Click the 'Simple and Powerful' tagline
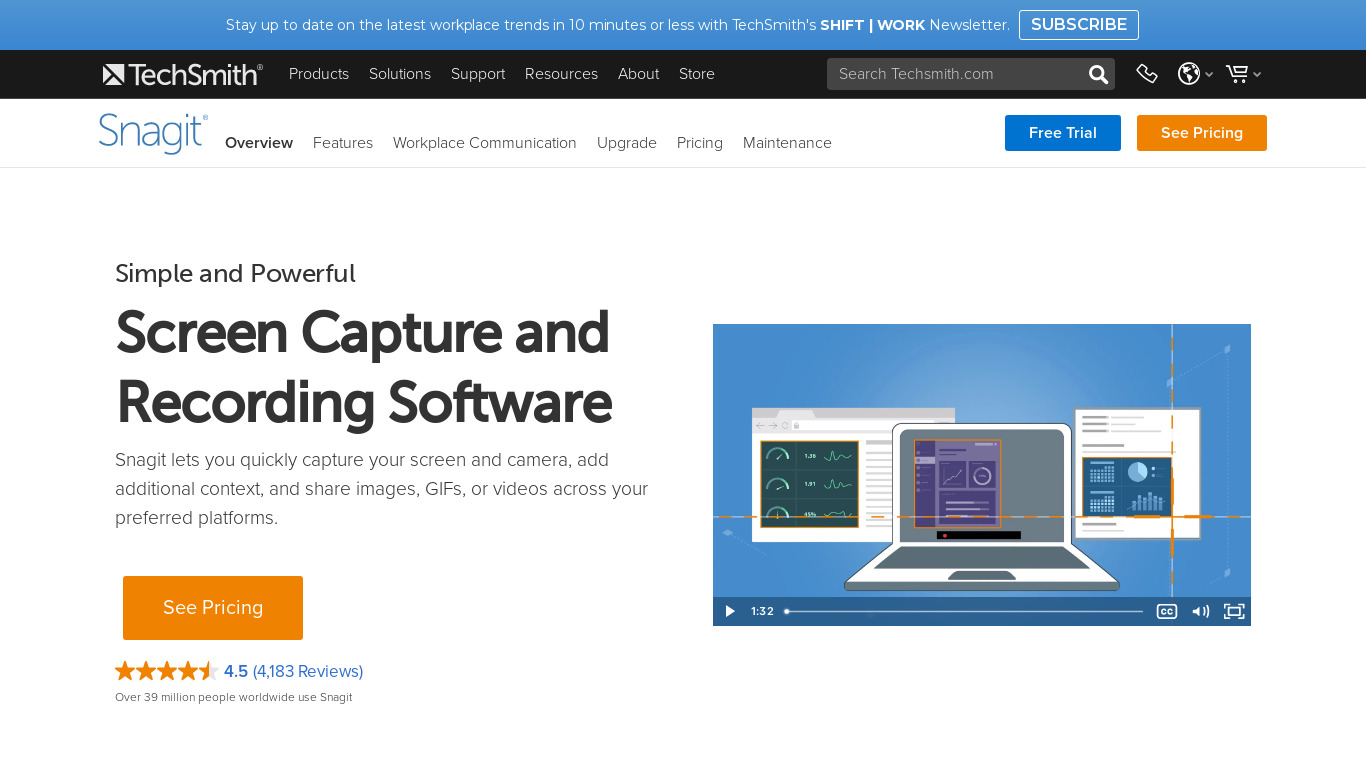 pos(235,273)
